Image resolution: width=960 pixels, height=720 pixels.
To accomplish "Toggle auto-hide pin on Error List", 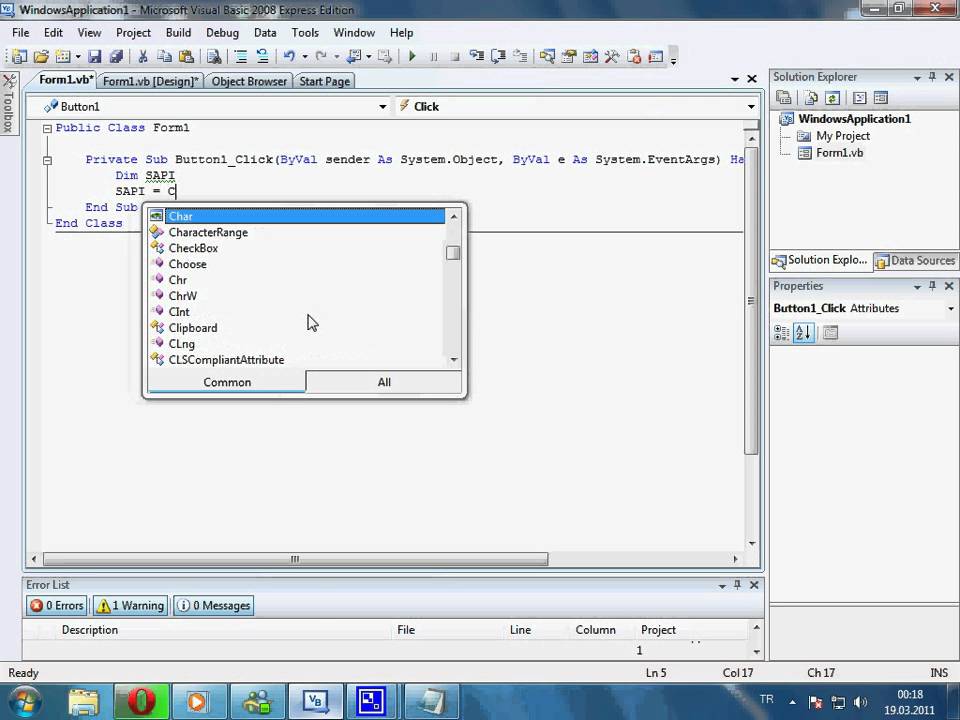I will (737, 585).
